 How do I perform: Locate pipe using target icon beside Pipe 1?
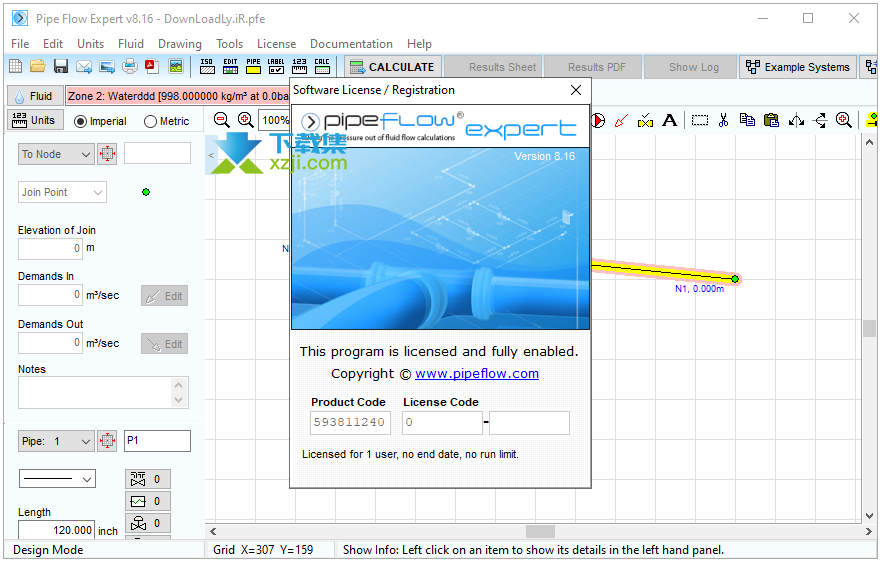107,441
